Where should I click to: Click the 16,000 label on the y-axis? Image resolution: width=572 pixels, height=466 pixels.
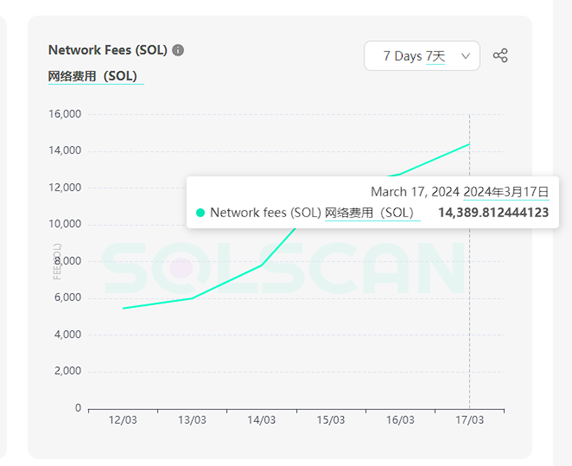pyautogui.click(x=65, y=114)
